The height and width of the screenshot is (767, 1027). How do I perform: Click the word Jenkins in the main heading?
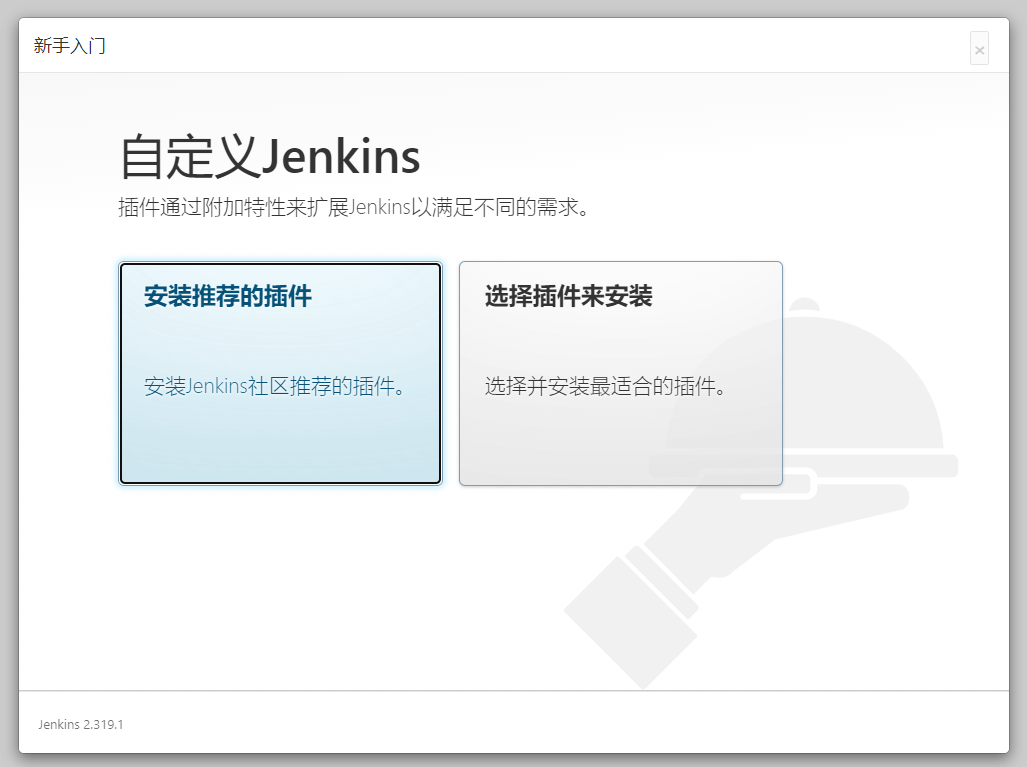point(340,157)
